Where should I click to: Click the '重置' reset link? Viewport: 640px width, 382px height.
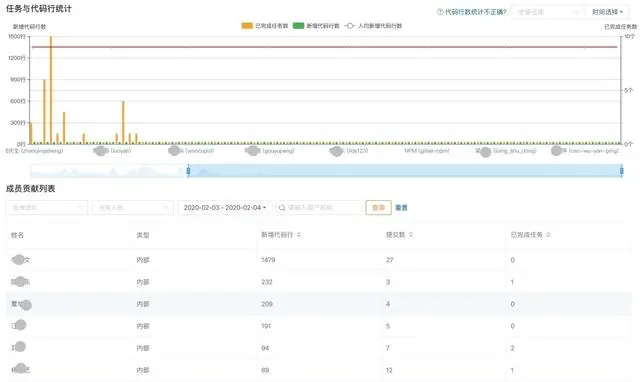click(x=402, y=208)
